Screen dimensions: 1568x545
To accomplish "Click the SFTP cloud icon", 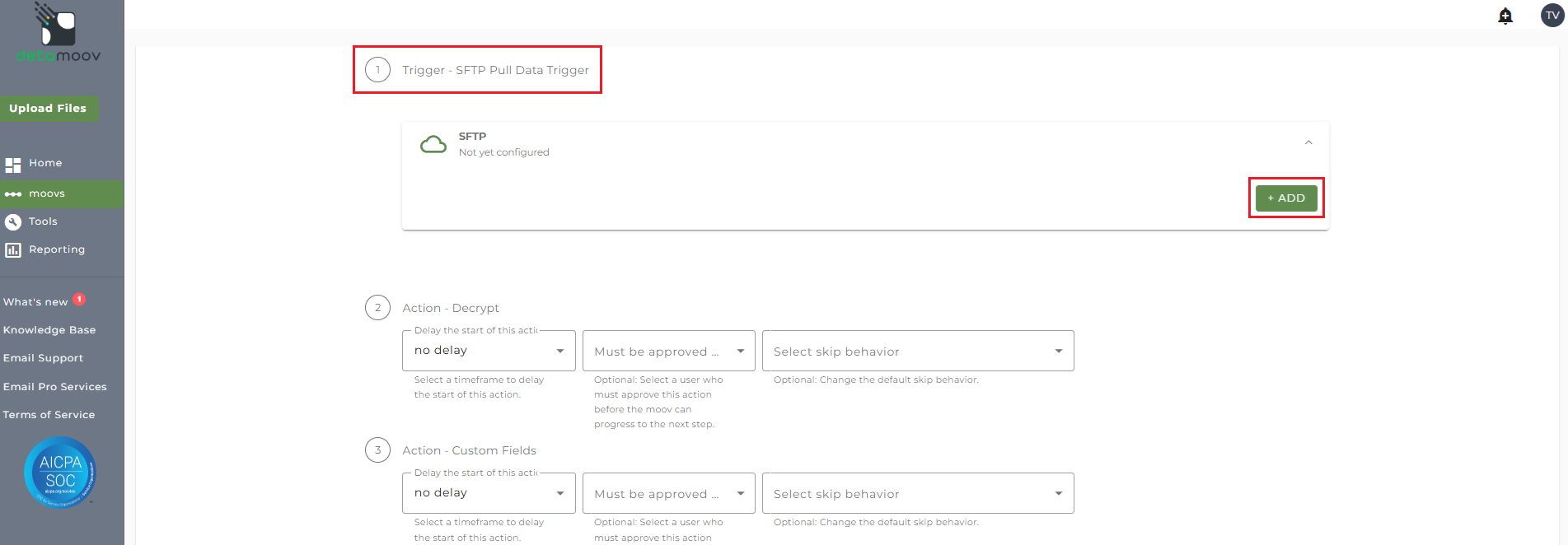I will 433,145.
